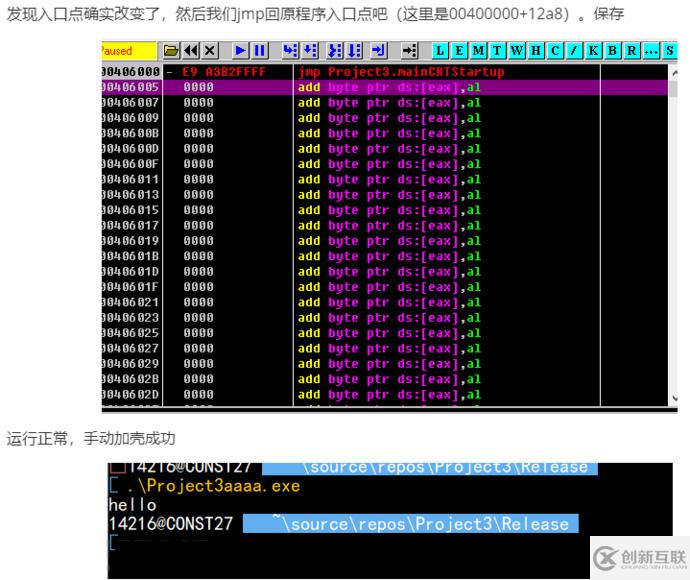The height and width of the screenshot is (580, 690).
Task: Click the Go to address icon
Action: 409,51
